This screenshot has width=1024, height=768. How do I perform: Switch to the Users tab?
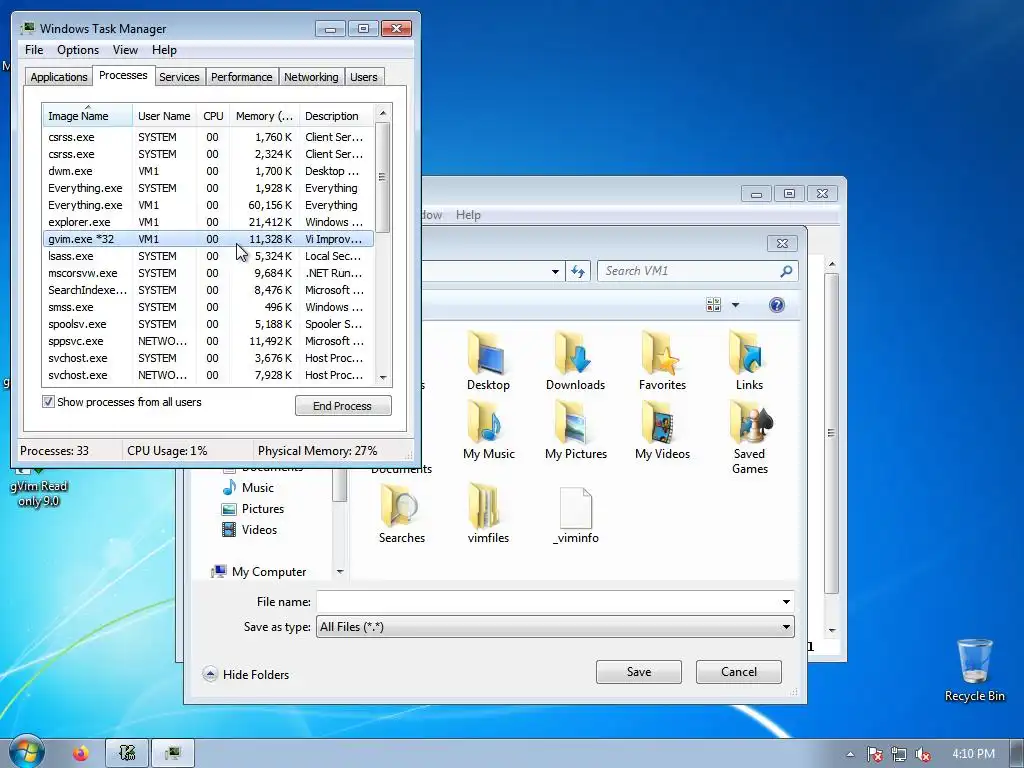[x=363, y=77]
